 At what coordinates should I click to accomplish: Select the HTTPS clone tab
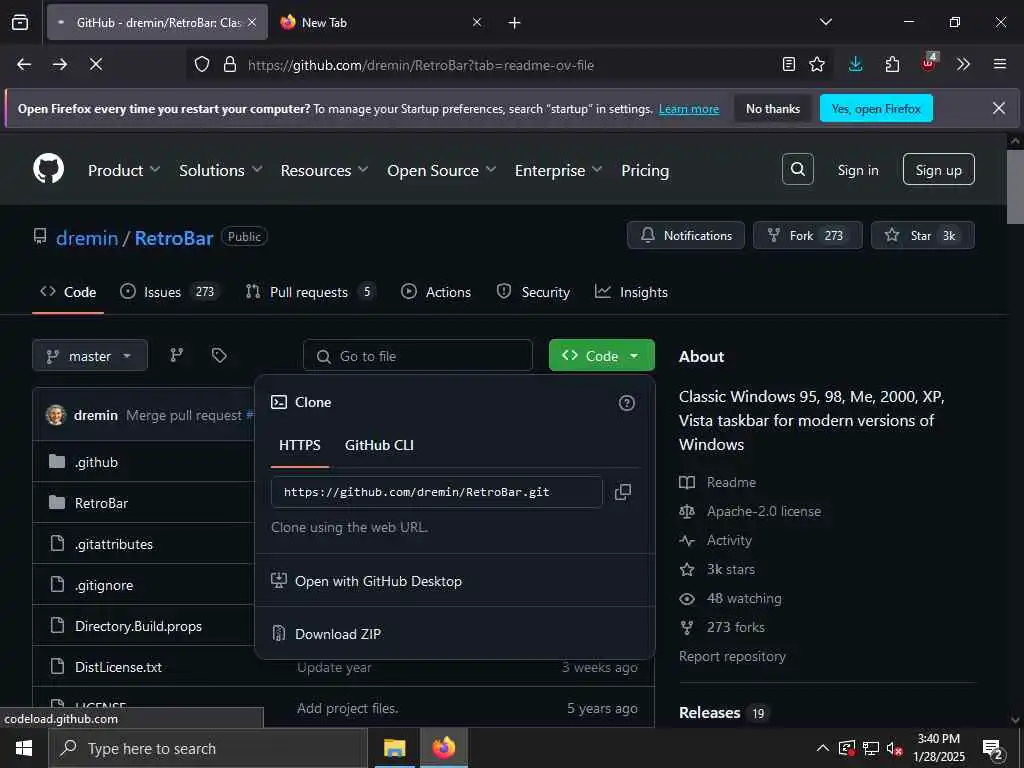pos(300,445)
